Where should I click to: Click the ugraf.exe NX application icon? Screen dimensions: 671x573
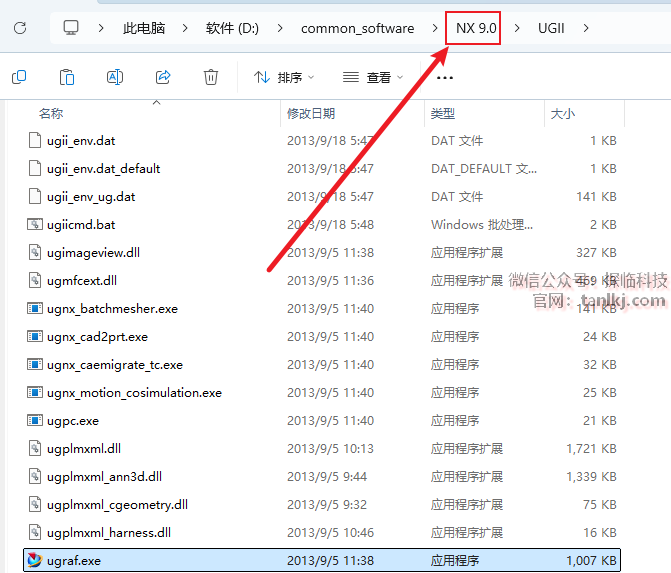(x=35, y=560)
